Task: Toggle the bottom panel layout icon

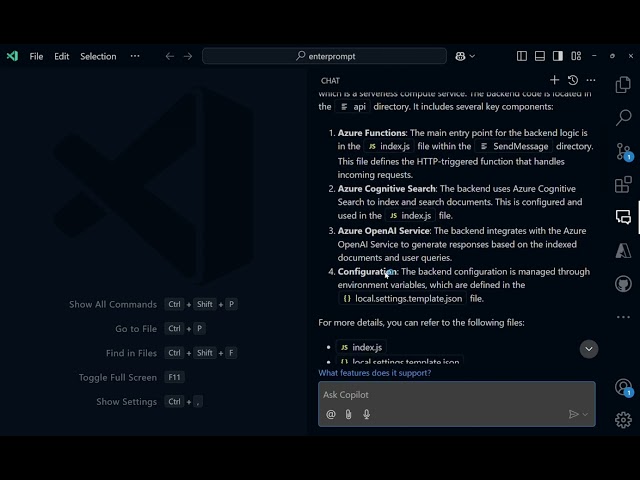Action: (x=540, y=56)
